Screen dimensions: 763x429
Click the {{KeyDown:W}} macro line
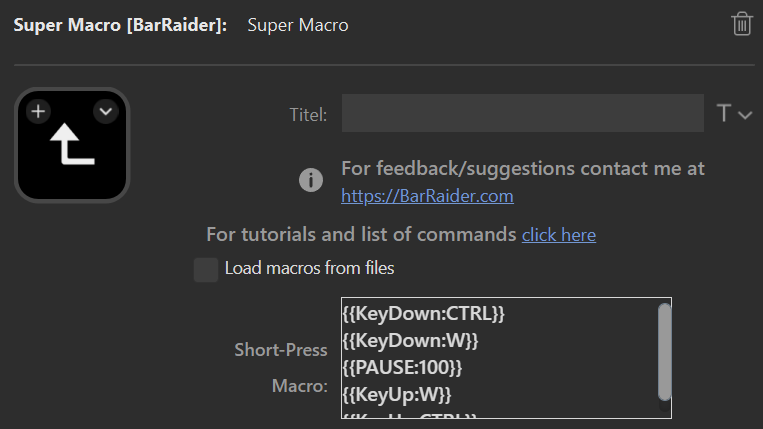pyautogui.click(x=410, y=340)
